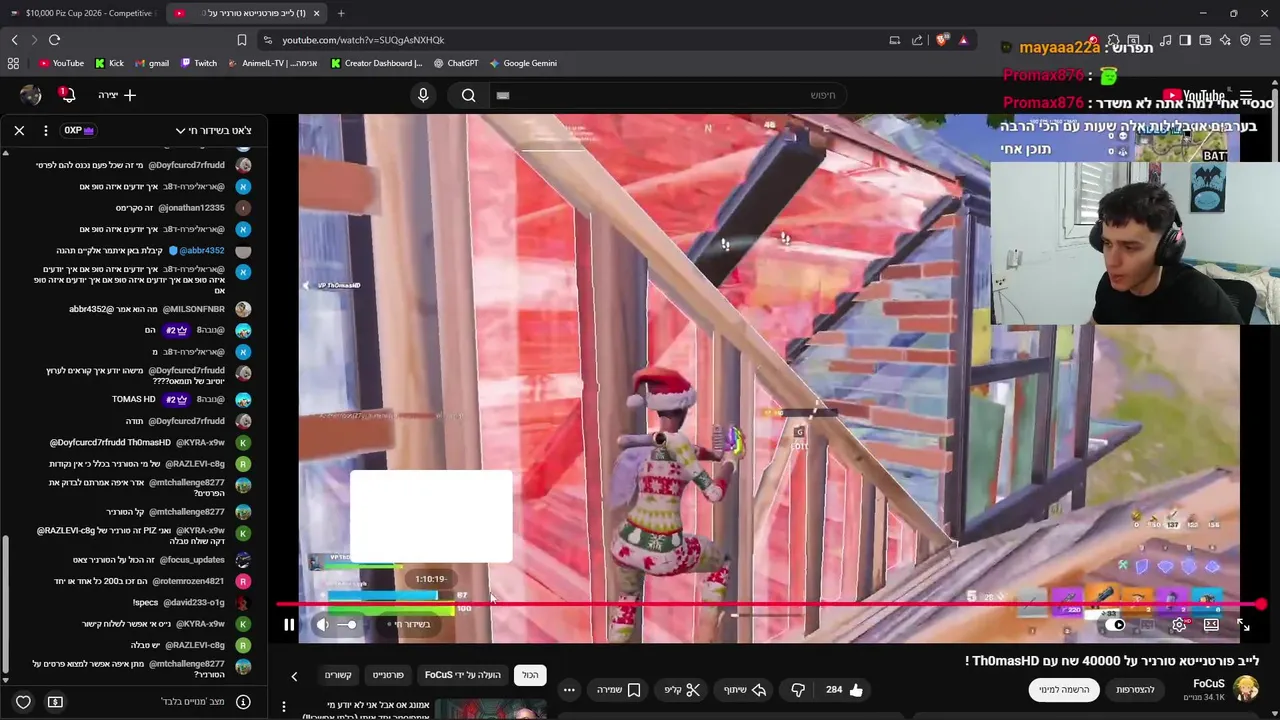Image resolution: width=1280 pixels, height=720 pixels.
Task: Open live chat three-dot options menu
Action: [46, 130]
